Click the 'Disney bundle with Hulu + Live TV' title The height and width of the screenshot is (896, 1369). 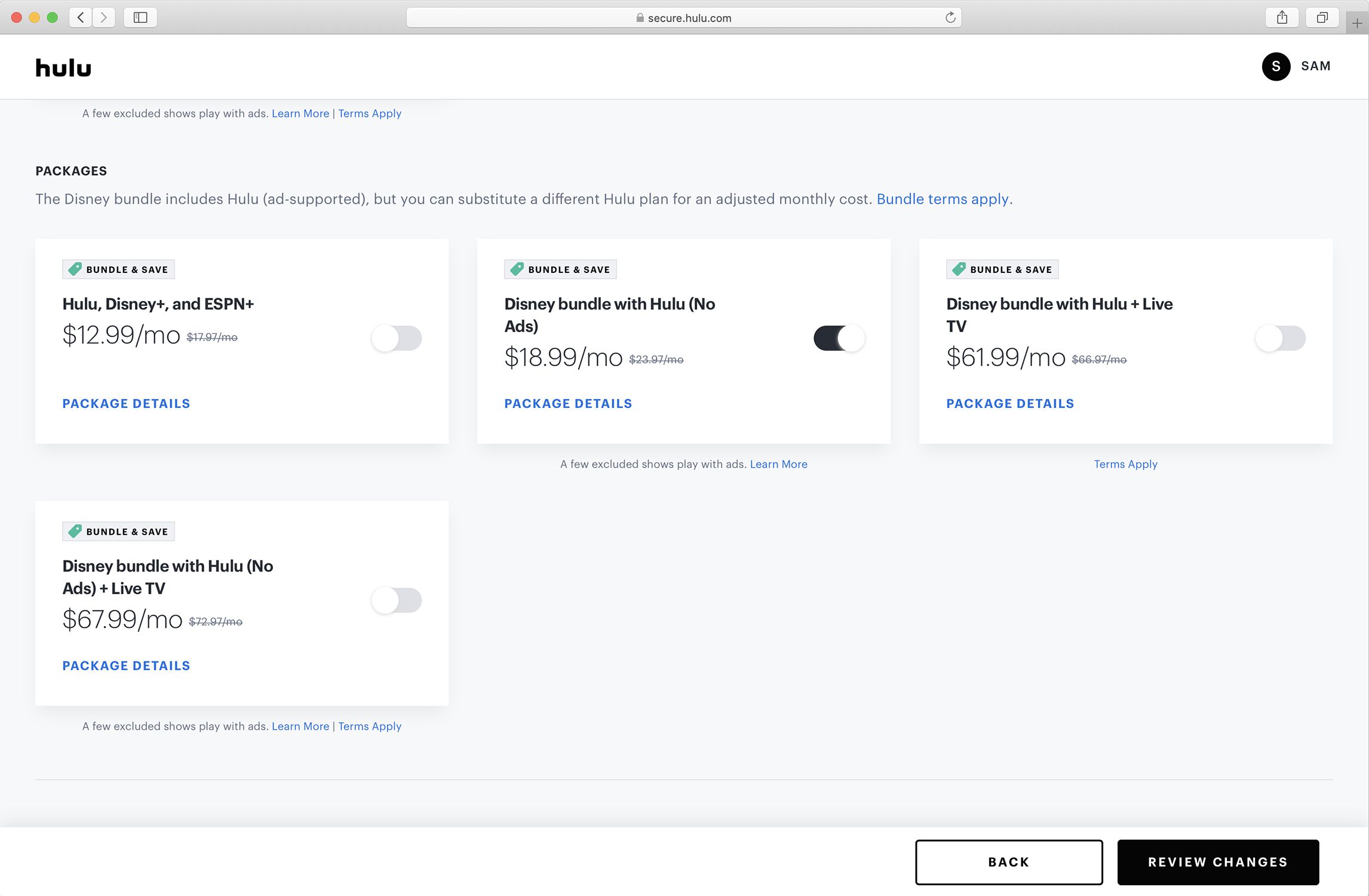click(1059, 315)
